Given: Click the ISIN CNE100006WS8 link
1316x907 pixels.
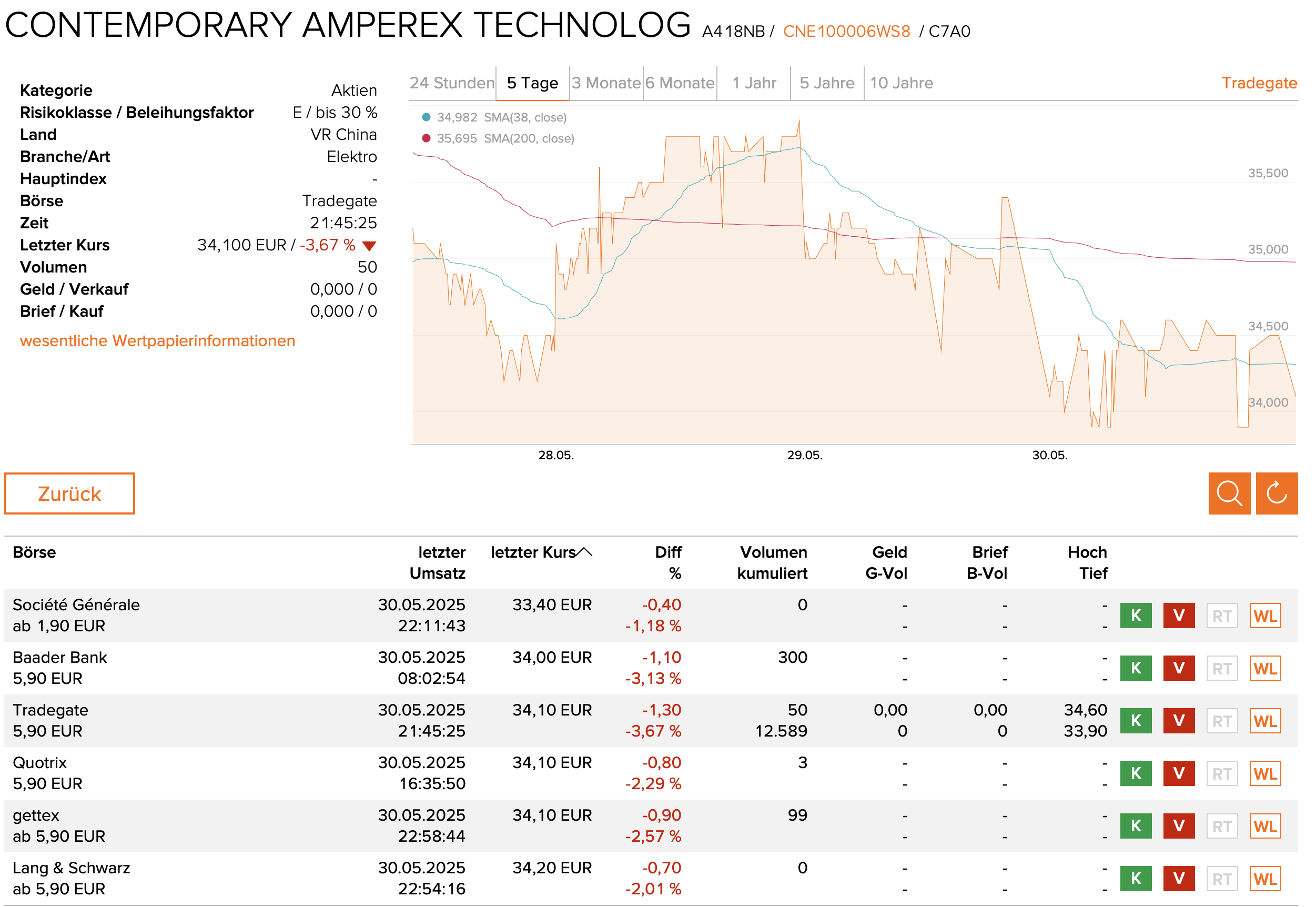Looking at the screenshot, I should click(846, 31).
